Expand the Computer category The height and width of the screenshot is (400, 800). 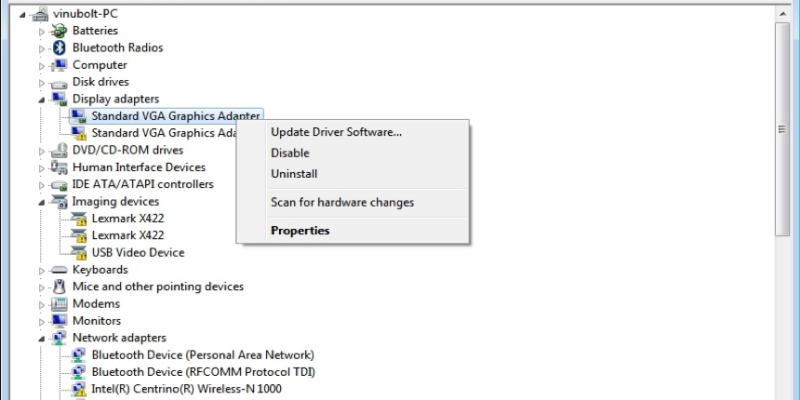(42, 66)
